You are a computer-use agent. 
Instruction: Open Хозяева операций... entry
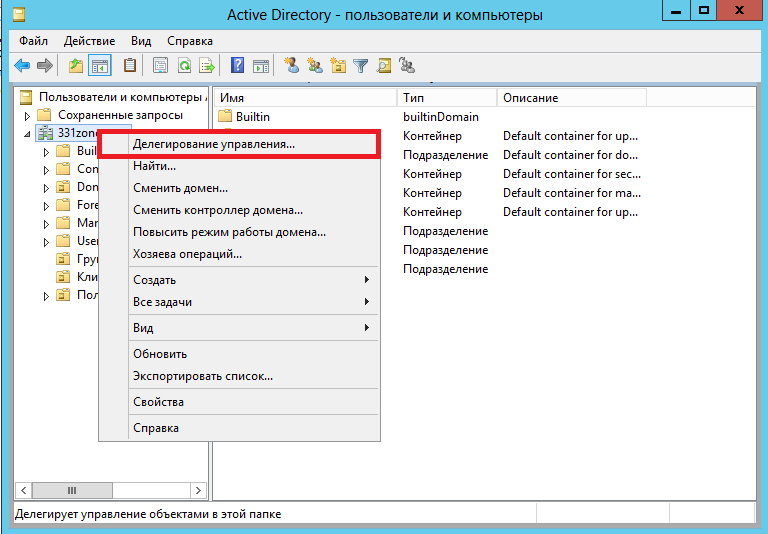240,254
